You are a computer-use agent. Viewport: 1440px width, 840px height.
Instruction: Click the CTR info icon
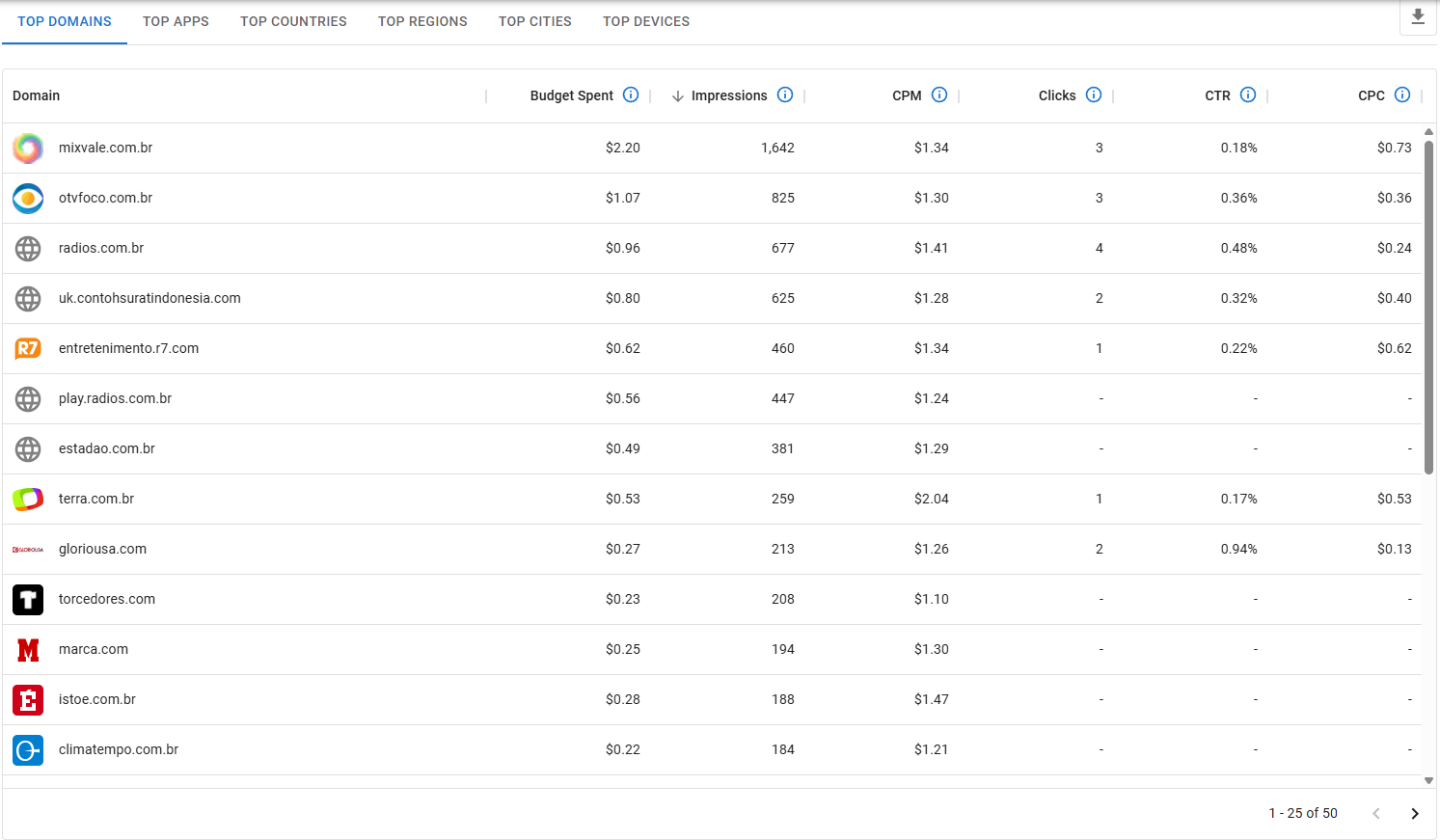click(1248, 95)
